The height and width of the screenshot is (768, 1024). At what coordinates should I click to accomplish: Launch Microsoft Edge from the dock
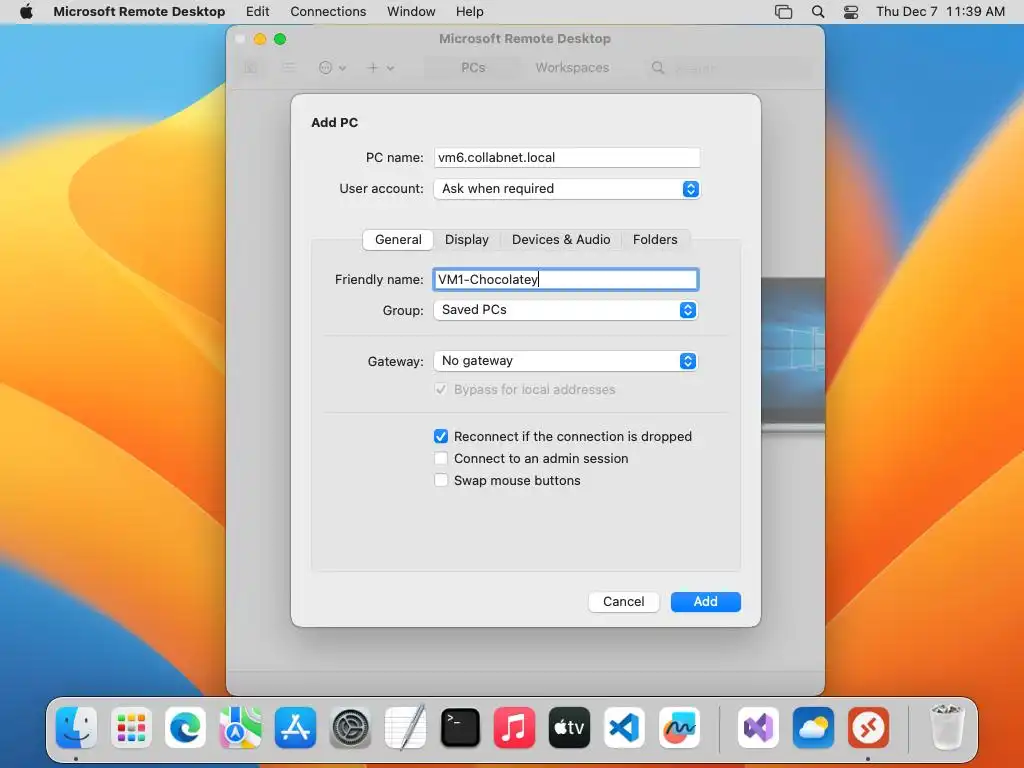(x=185, y=727)
